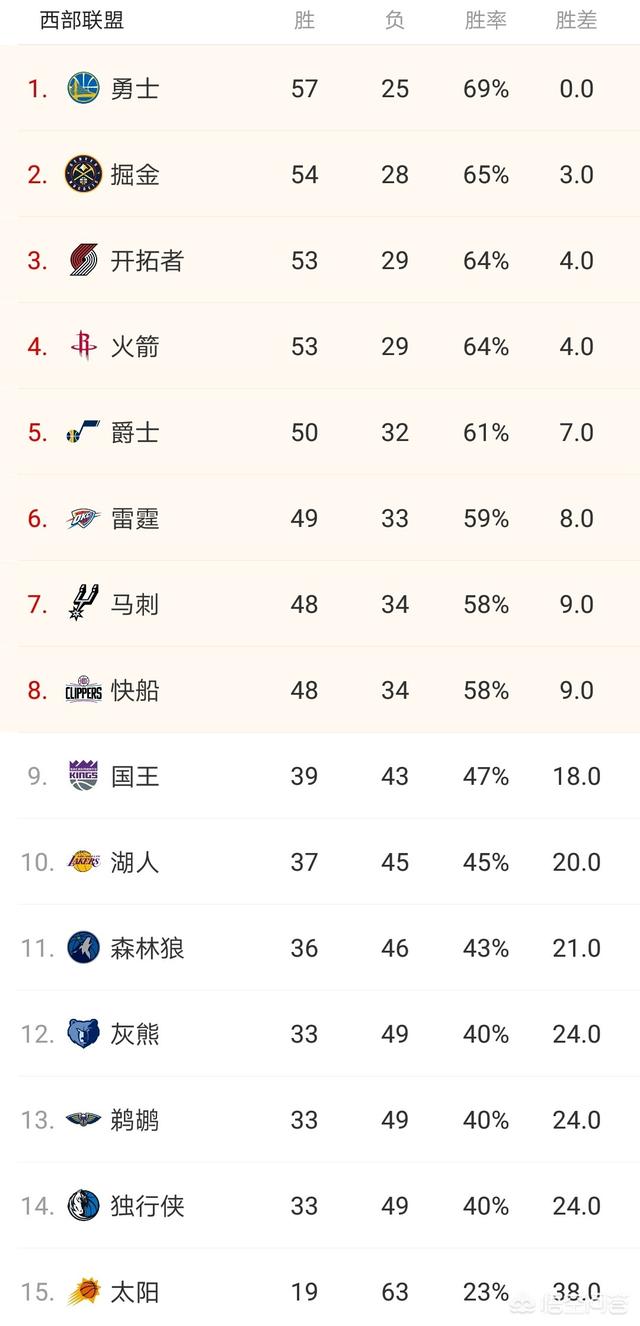Tap the Rockets team logo

tap(83, 347)
